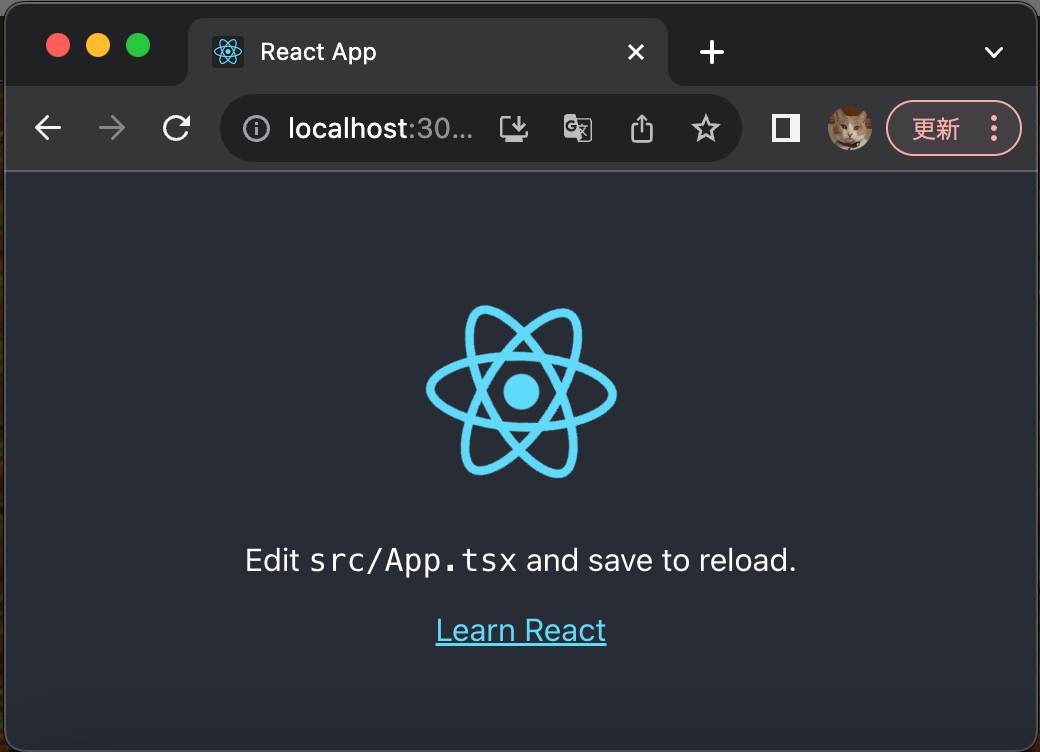View site information for localhost
1040x752 pixels.
tap(256, 129)
